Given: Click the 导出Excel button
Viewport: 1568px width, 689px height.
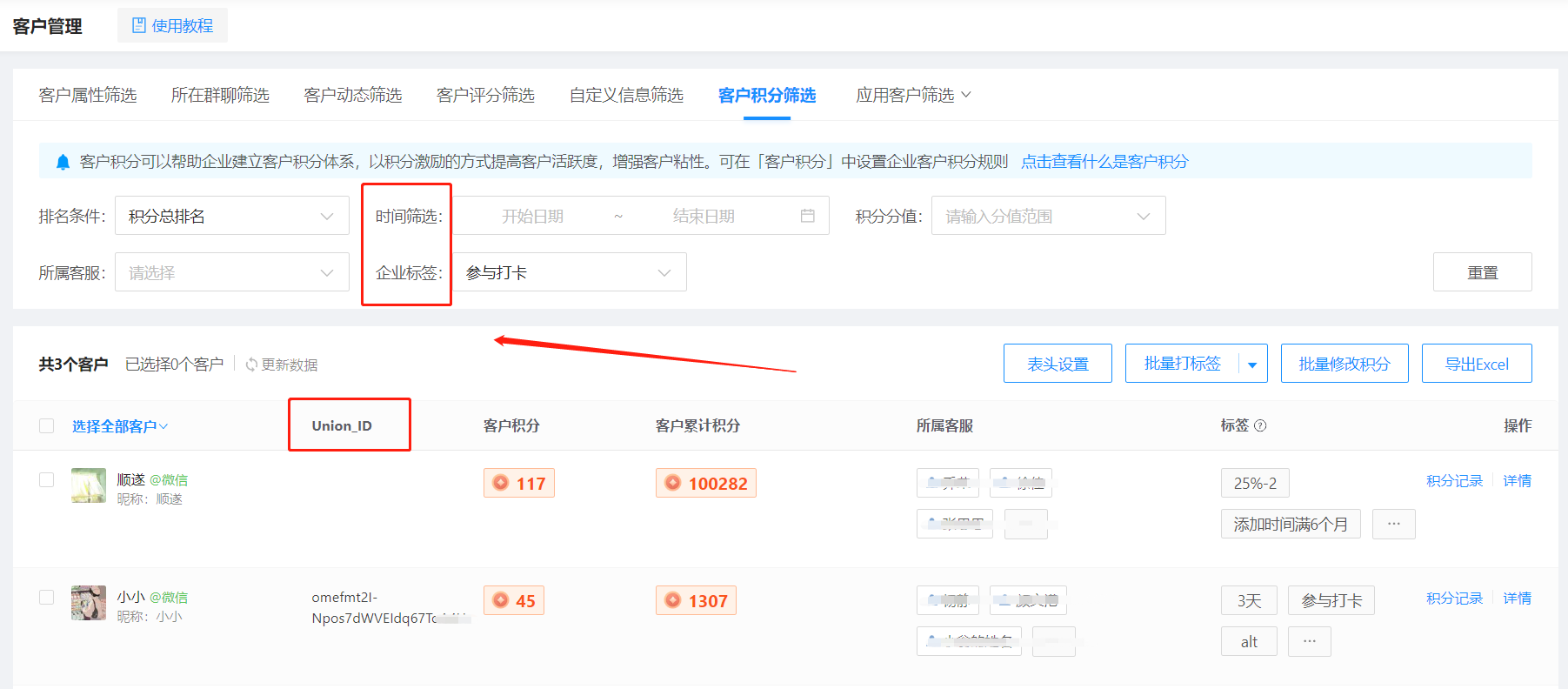Looking at the screenshot, I should tap(1477, 364).
